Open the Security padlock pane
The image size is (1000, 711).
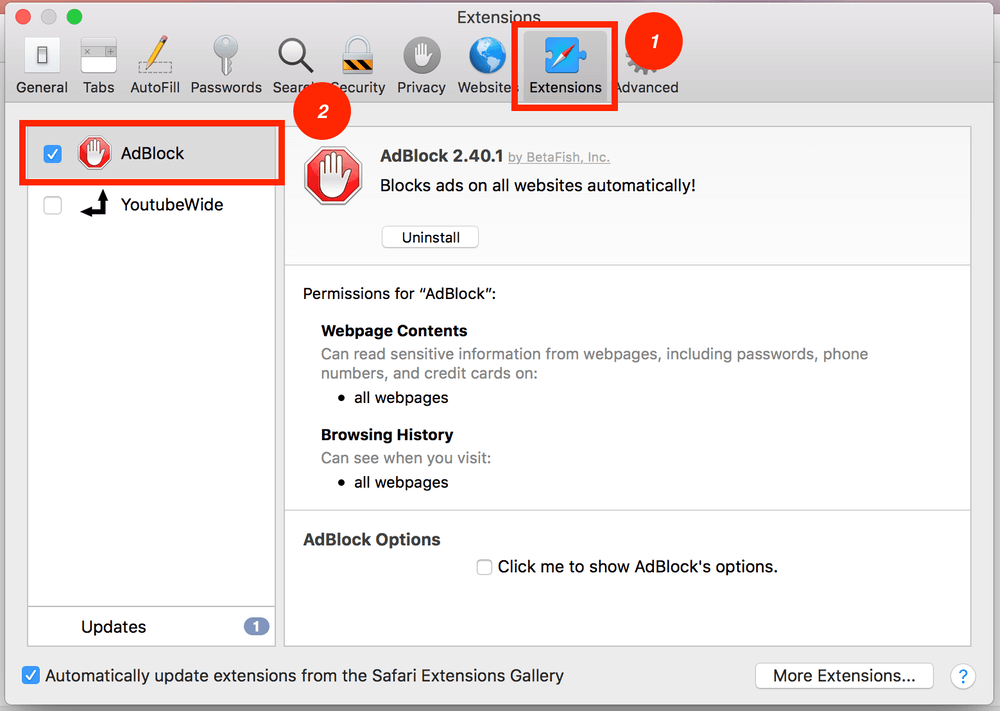[x=357, y=58]
